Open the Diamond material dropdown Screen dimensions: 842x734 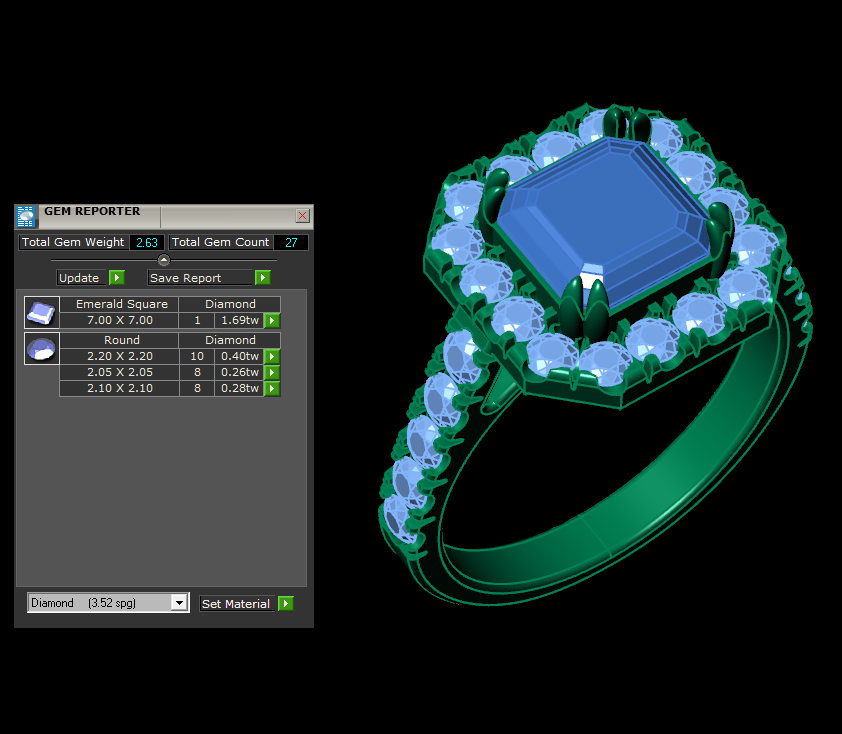click(179, 603)
